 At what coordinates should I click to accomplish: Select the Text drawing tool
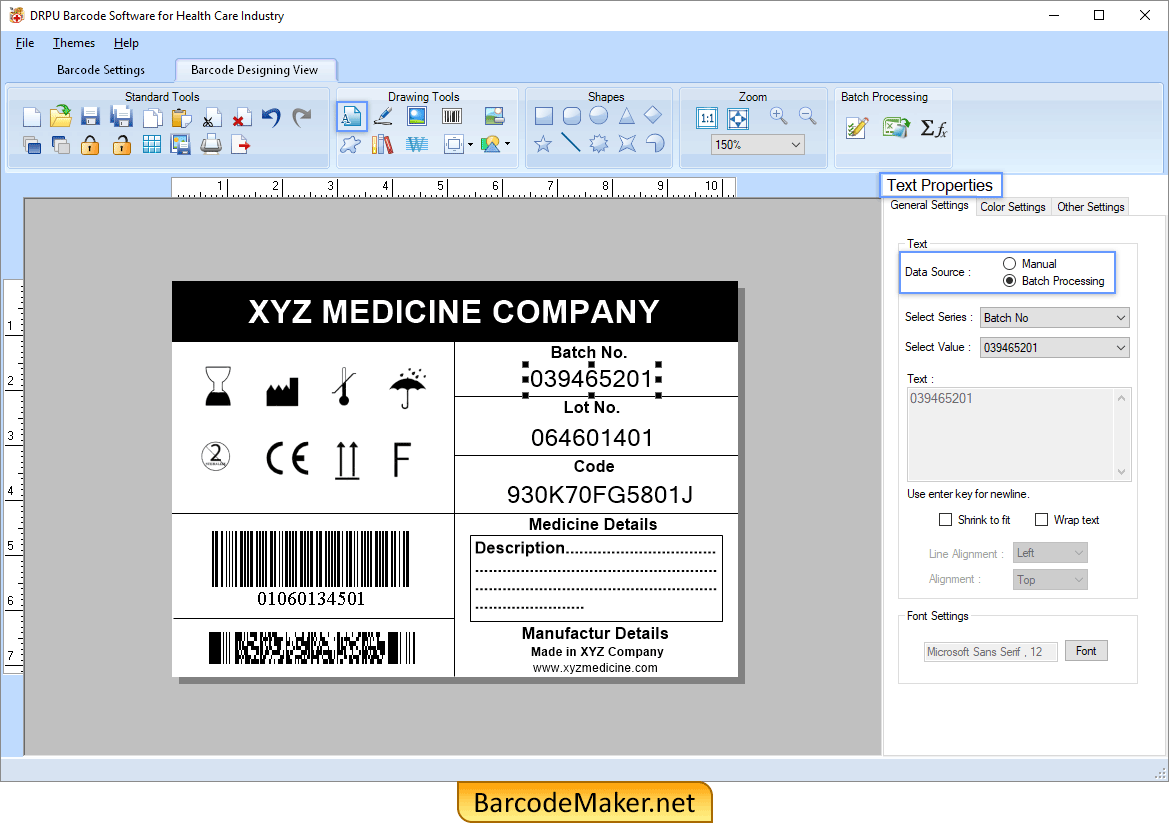(x=352, y=116)
